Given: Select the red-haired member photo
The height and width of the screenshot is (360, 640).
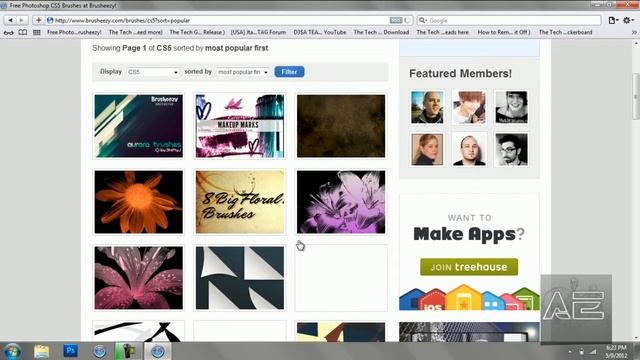Looking at the screenshot, I should click(x=469, y=107).
